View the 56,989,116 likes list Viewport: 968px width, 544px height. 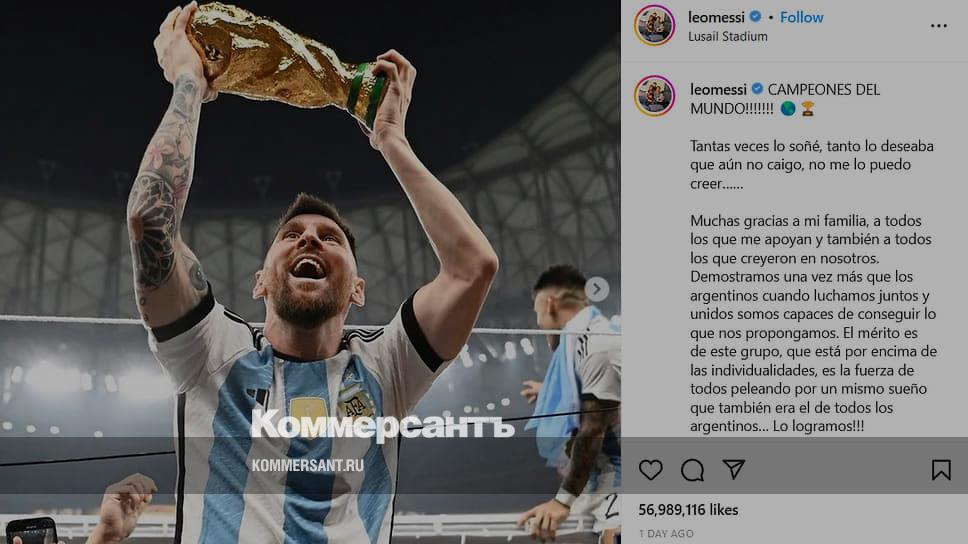coord(688,510)
